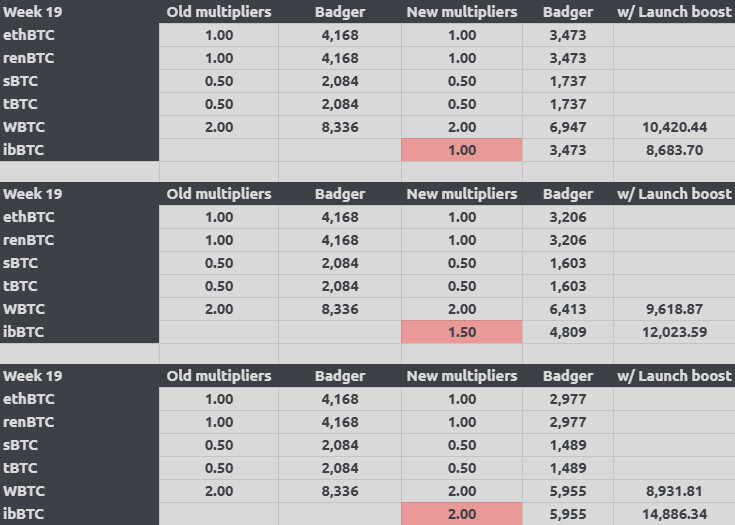Image resolution: width=735 pixels, height=525 pixels.
Task: Select the 12,023.59 launch boost cell
Action: [x=674, y=332]
